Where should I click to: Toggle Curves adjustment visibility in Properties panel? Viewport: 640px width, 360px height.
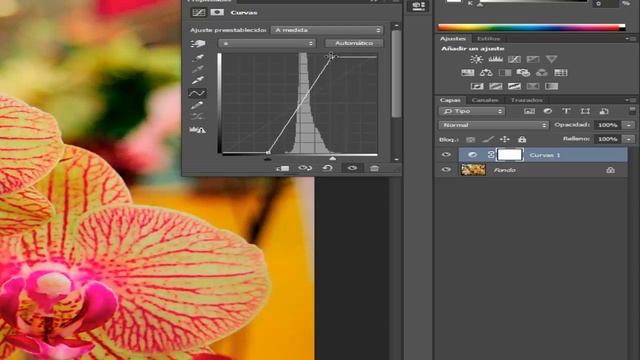(x=352, y=168)
